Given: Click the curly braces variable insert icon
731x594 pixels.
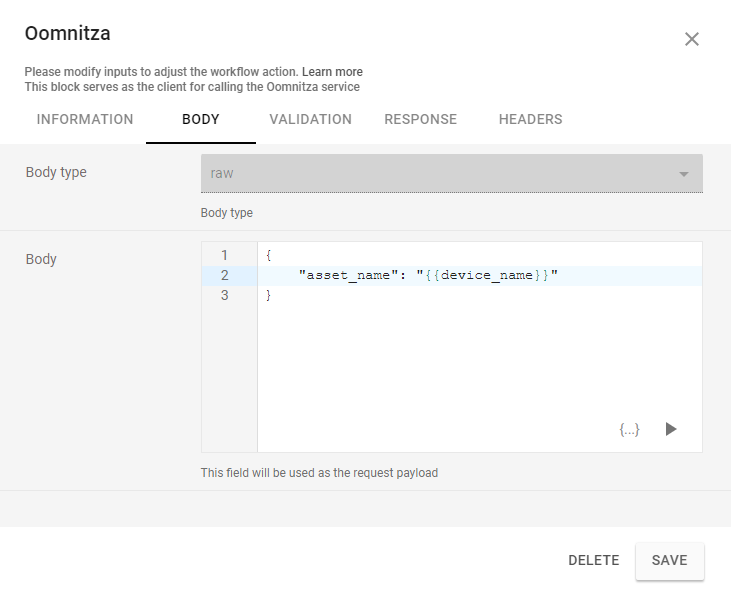Looking at the screenshot, I should click(x=629, y=429).
